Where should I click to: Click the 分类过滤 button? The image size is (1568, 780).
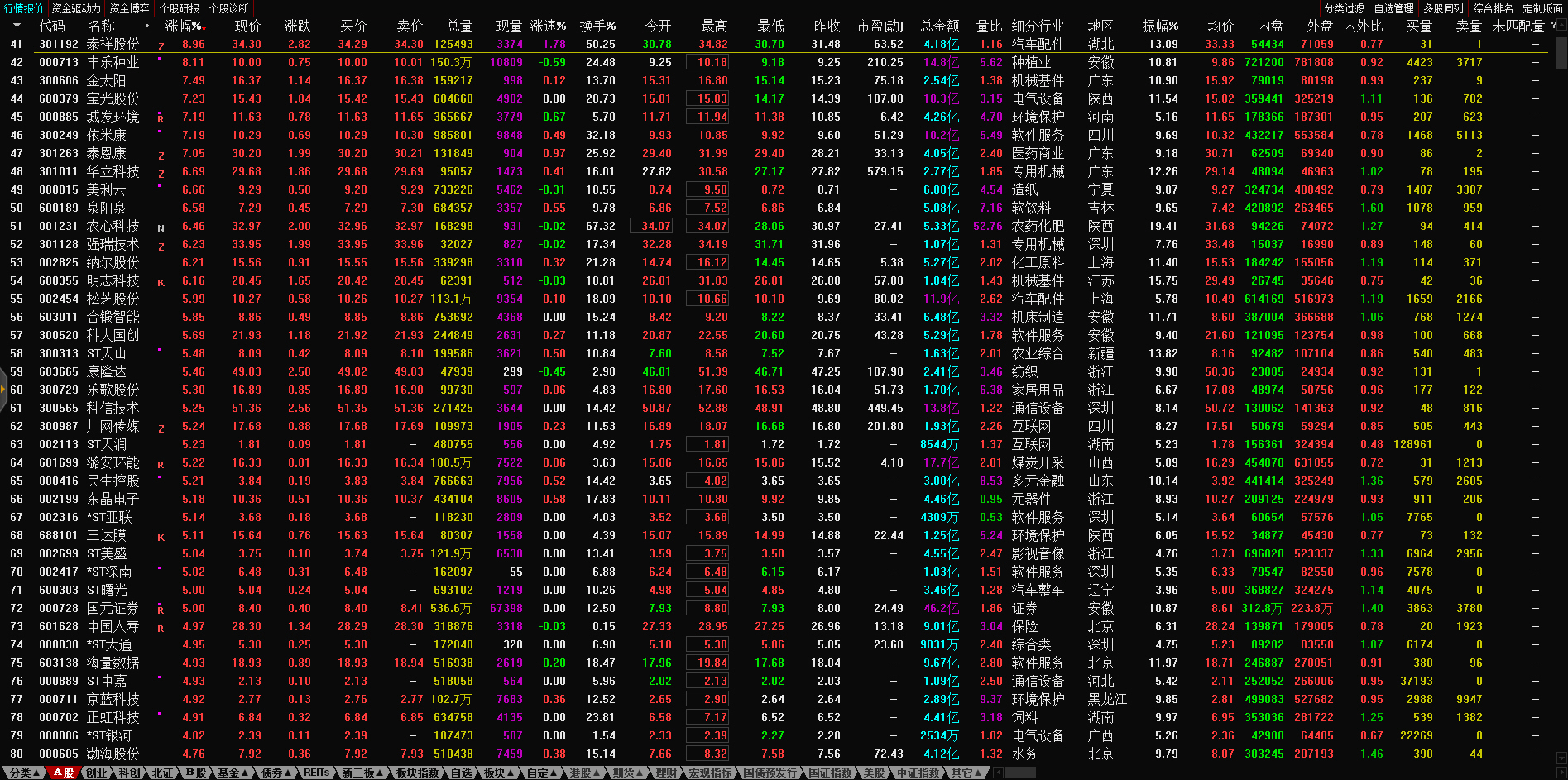tap(1344, 8)
